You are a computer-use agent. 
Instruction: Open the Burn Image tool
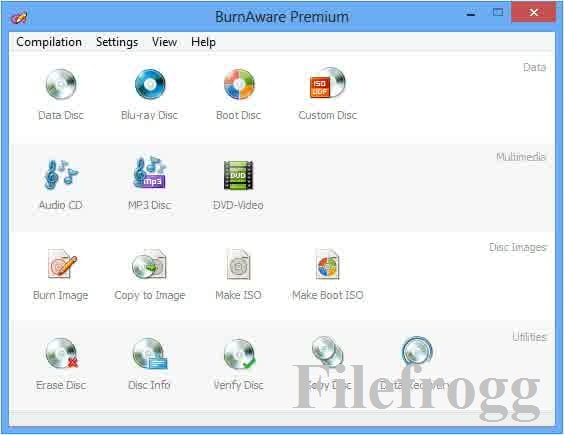click(x=61, y=275)
